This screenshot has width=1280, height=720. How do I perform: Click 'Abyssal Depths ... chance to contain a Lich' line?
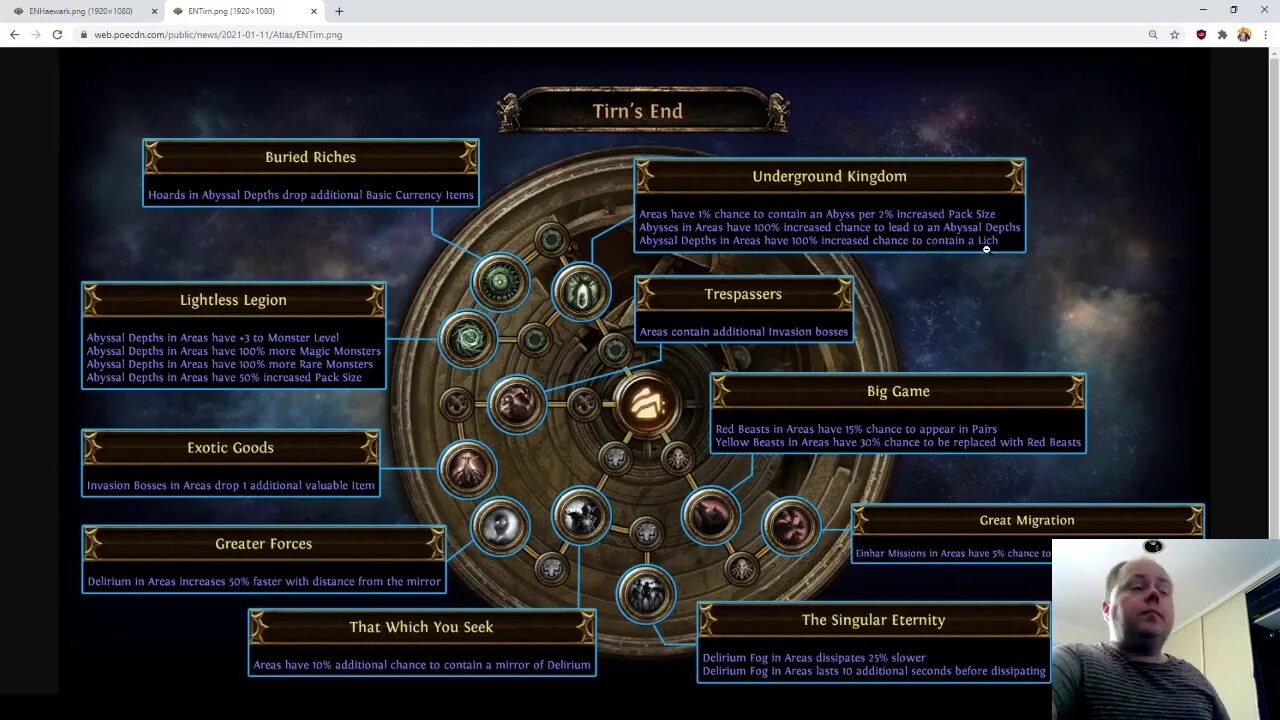[x=818, y=240]
